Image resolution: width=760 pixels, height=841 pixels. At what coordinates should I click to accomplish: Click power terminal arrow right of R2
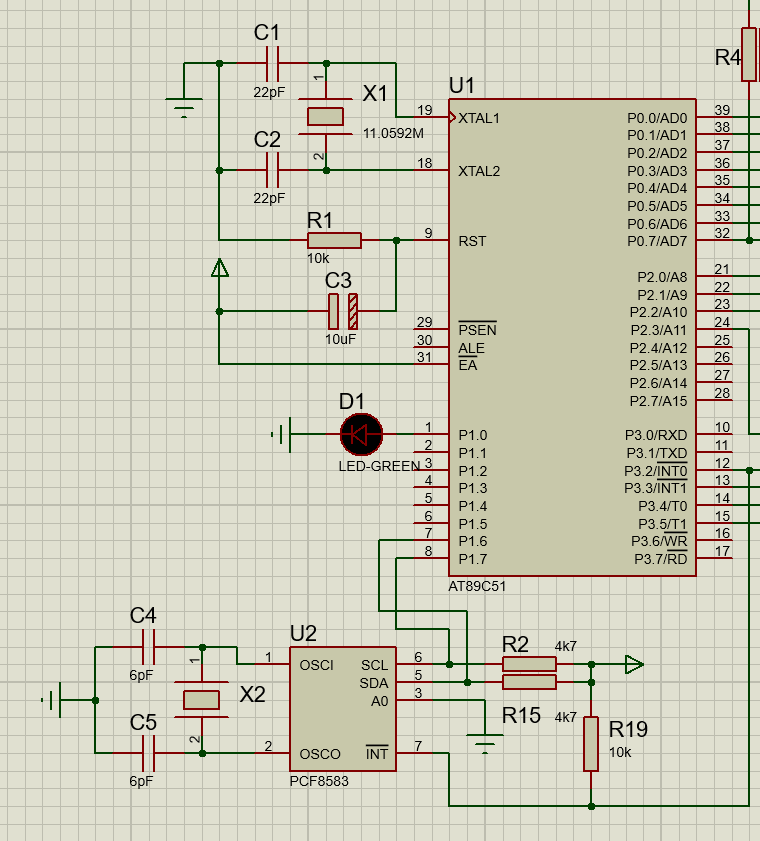click(x=634, y=665)
